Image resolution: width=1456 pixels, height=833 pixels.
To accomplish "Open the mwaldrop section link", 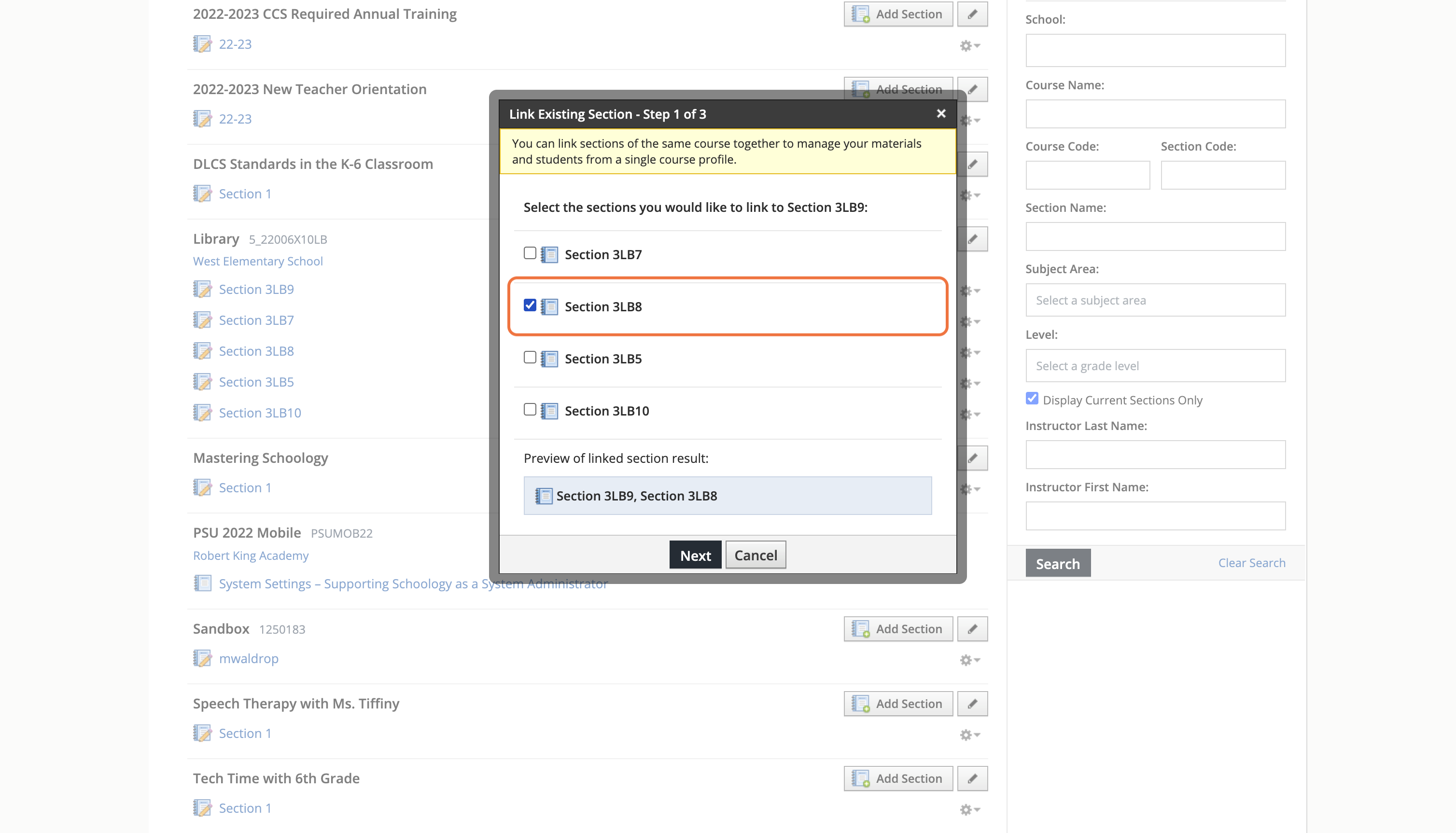I will [248, 658].
